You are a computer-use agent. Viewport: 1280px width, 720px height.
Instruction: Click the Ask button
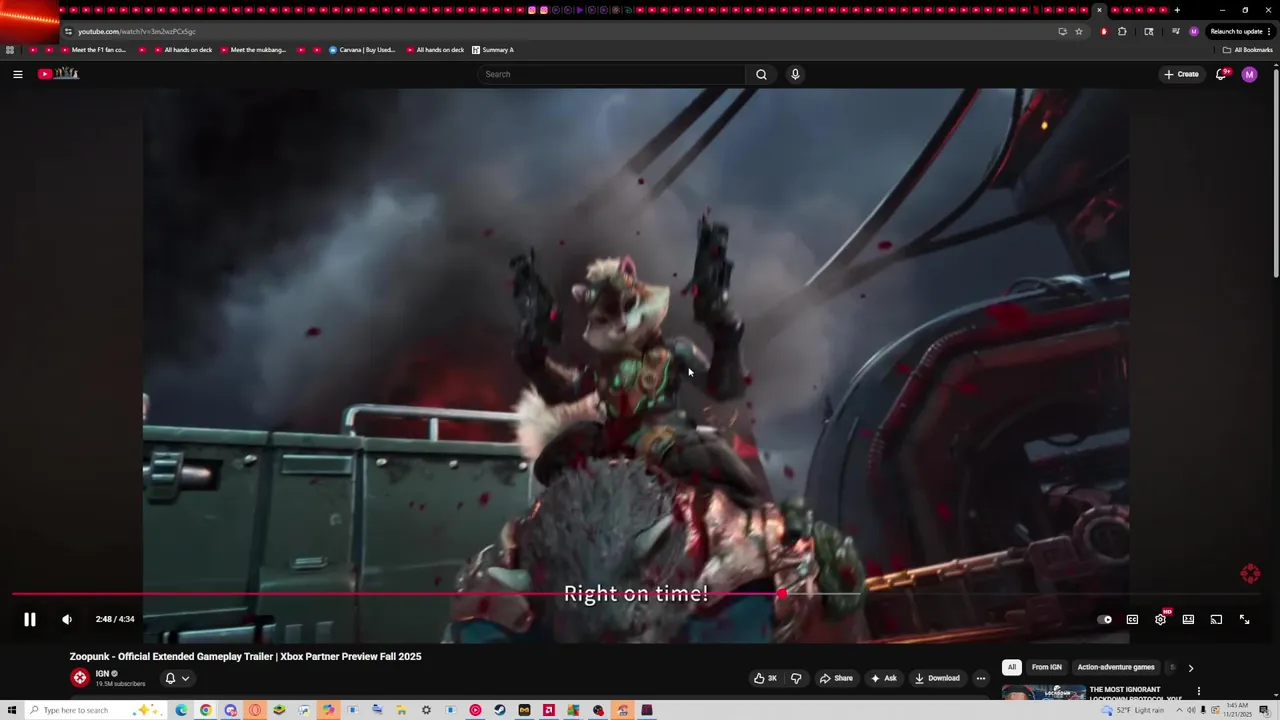884,678
